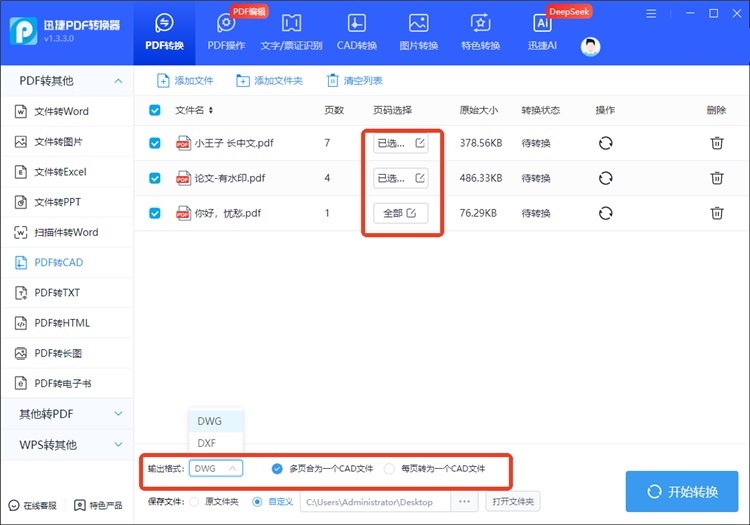Open 图片转换 tab

click(419, 33)
